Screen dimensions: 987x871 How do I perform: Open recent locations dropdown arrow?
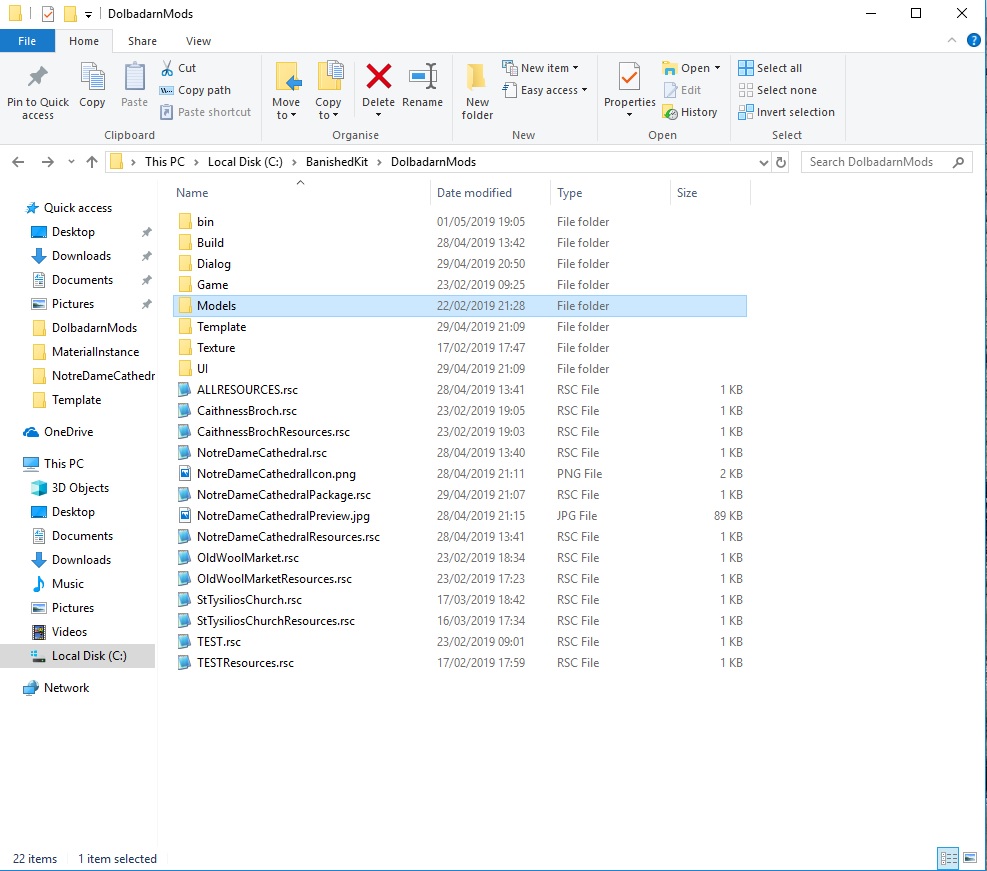tap(71, 162)
